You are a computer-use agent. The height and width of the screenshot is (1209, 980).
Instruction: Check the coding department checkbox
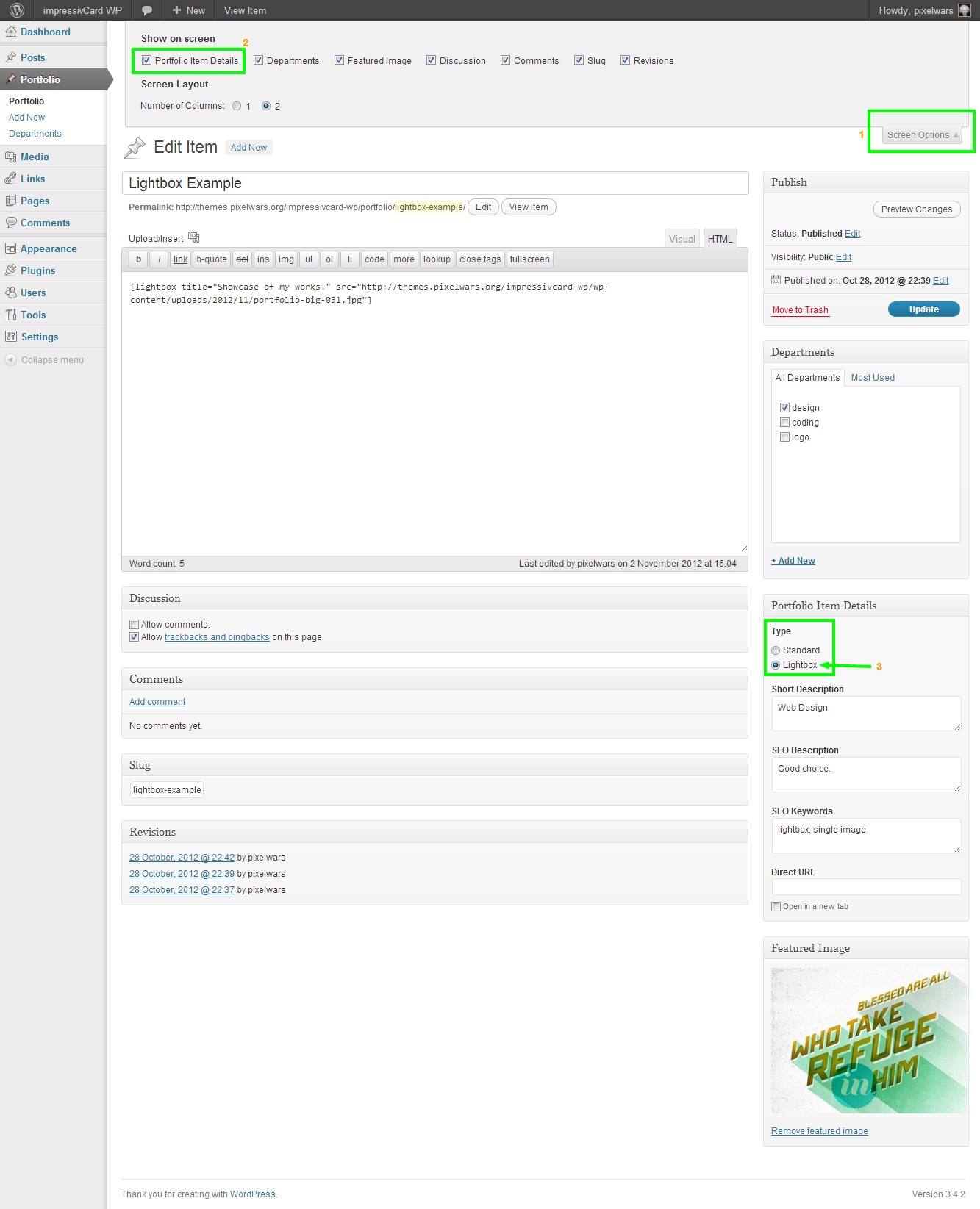click(x=784, y=423)
